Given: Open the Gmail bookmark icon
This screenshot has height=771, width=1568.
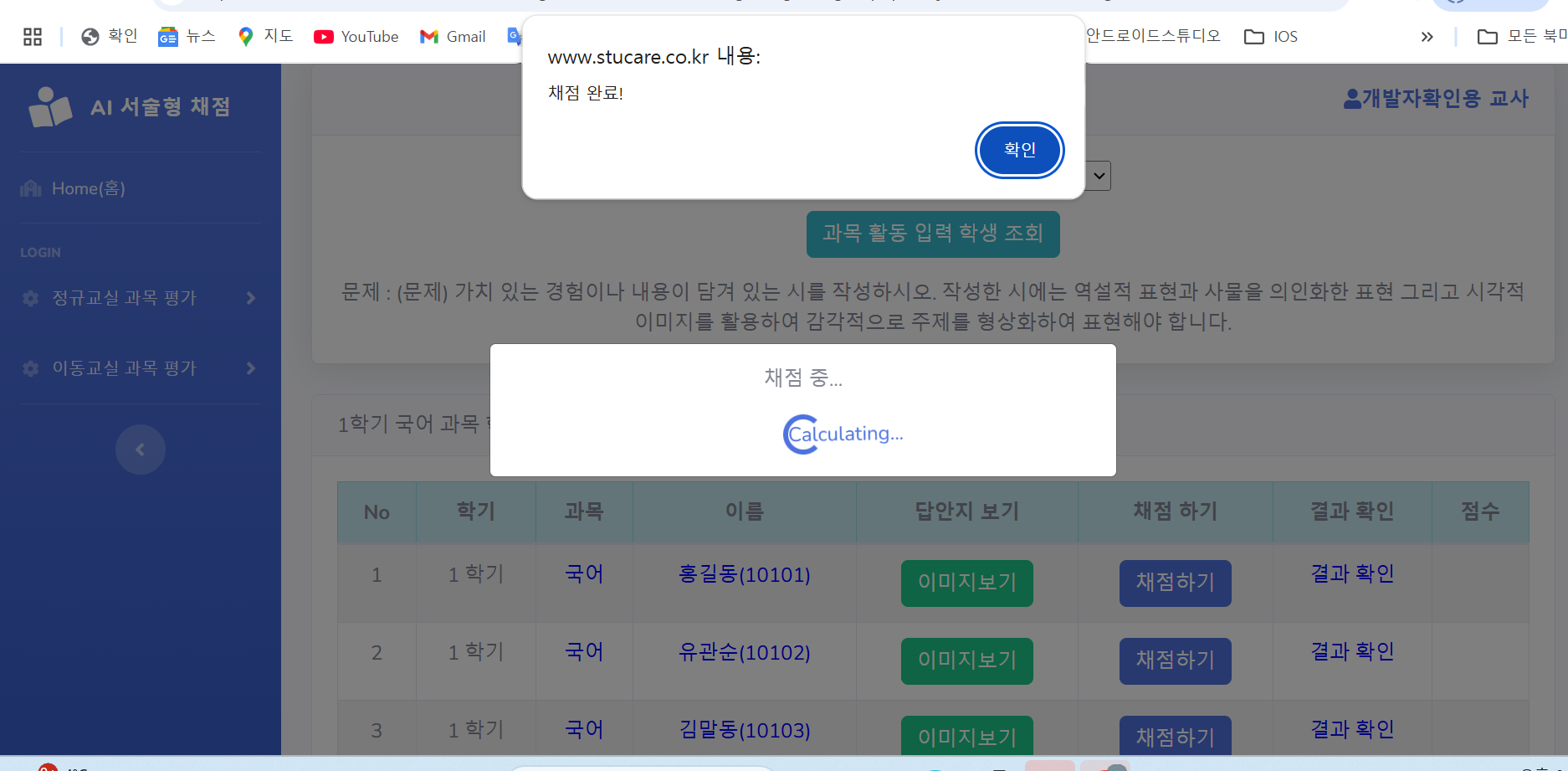Looking at the screenshot, I should coord(429,37).
